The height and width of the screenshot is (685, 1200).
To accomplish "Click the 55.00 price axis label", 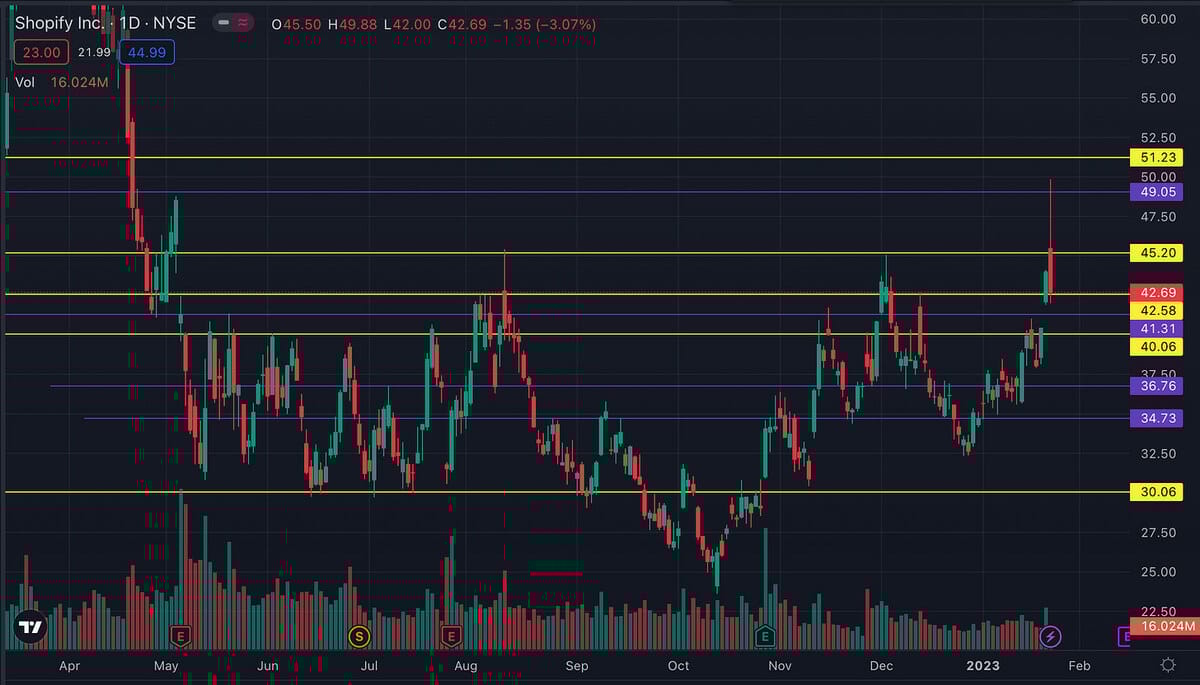I will (x=1158, y=98).
